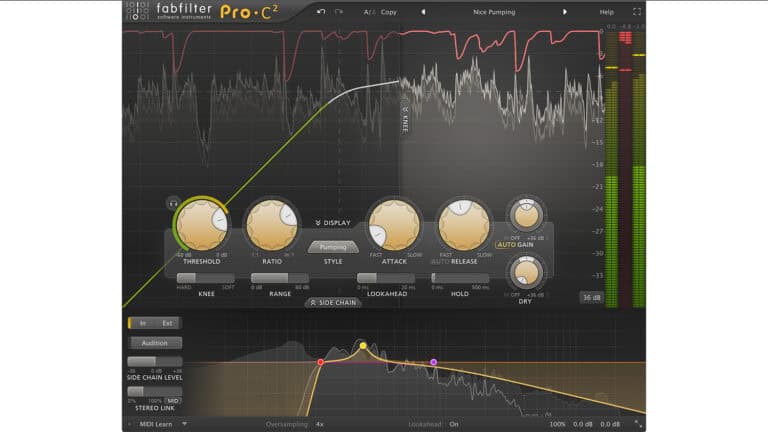Select the yellow mid filter node
Screen dimensions: 768x432
coord(363,346)
